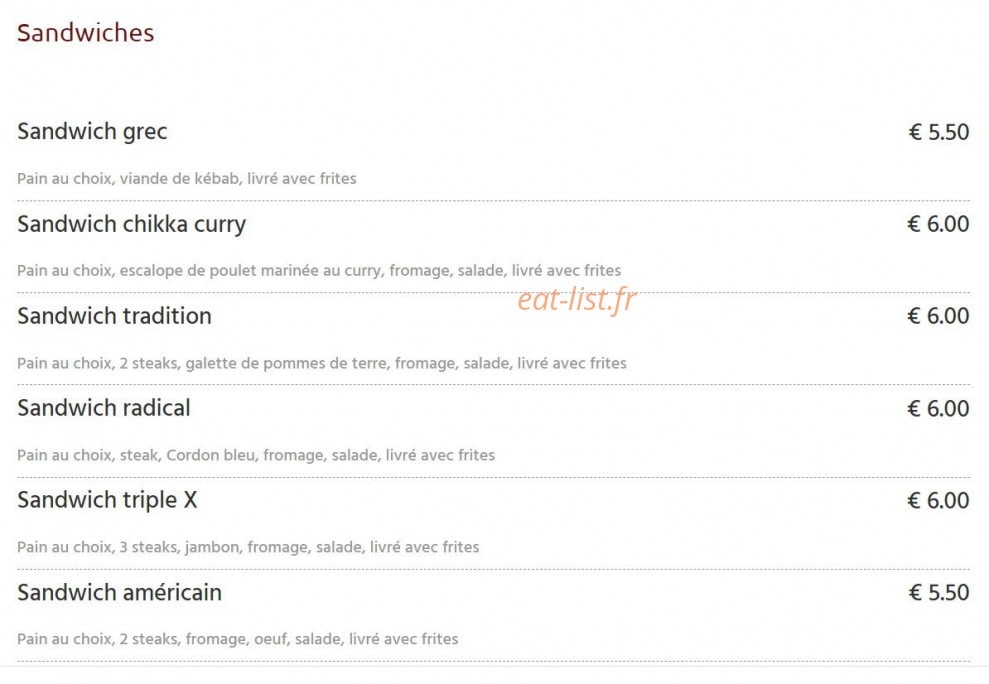Click the kébab description under Sandwich grec
This screenshot has height=684, width=989.
pyautogui.click(x=187, y=179)
